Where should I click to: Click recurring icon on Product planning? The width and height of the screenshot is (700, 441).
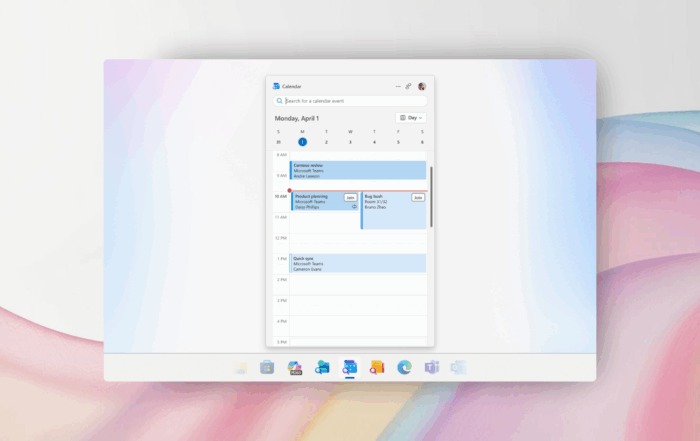pyautogui.click(x=354, y=207)
